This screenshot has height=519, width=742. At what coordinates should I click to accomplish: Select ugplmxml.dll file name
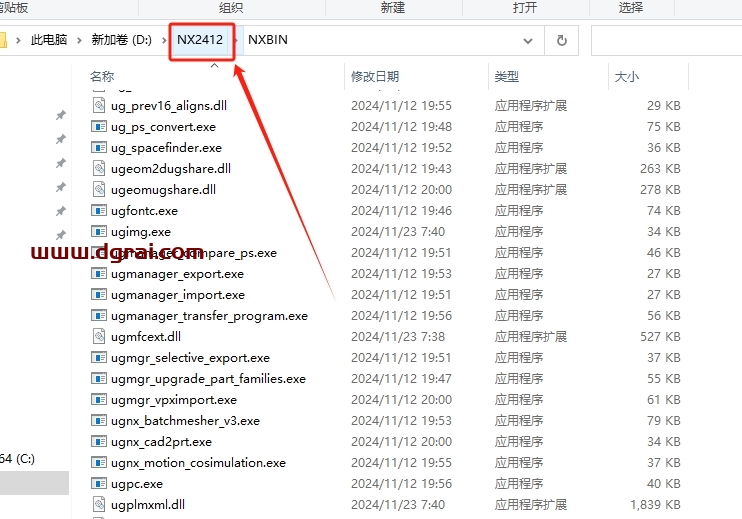[x=148, y=505]
